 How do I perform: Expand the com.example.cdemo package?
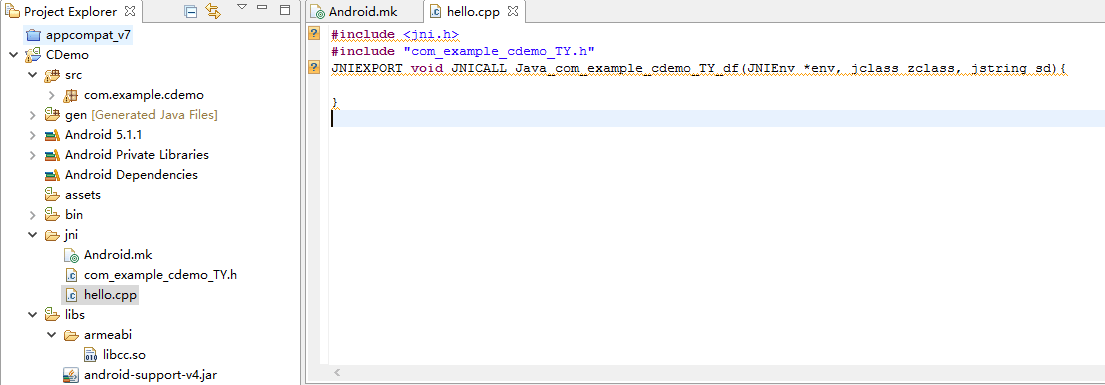52,94
